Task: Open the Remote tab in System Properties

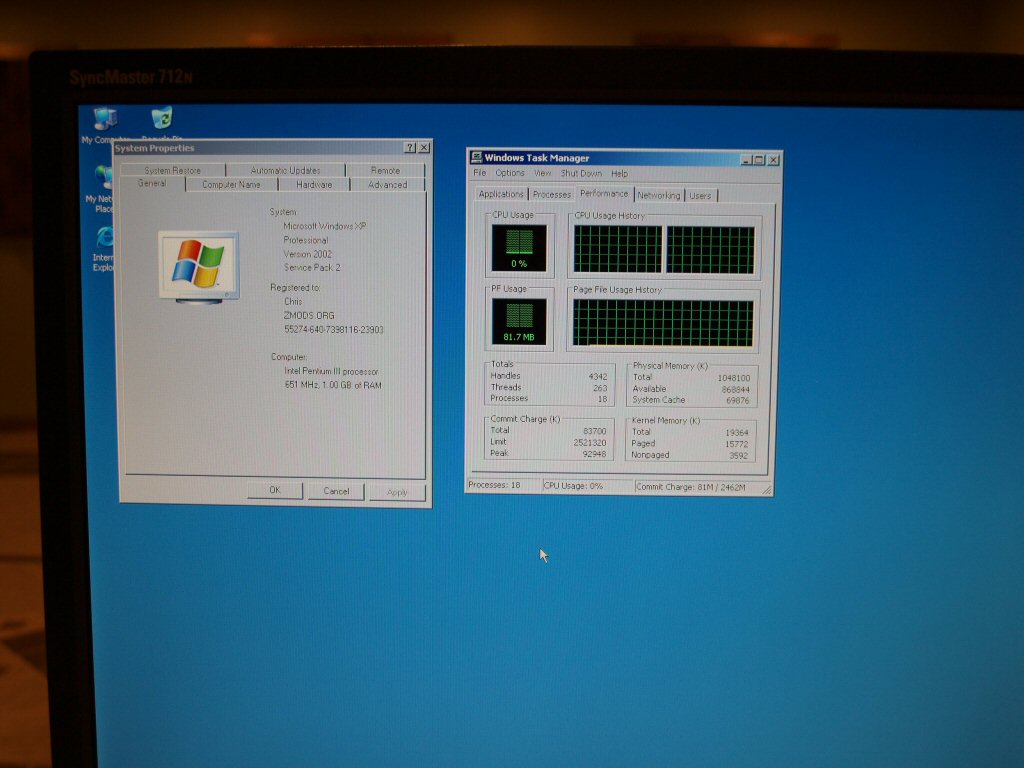Action: 385,170
